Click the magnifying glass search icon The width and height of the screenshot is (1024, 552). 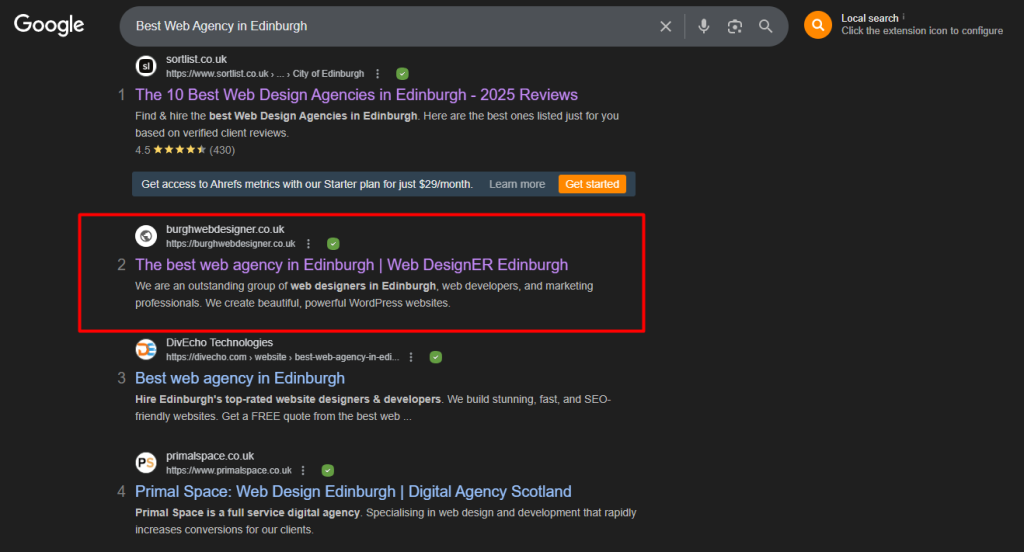(x=766, y=26)
